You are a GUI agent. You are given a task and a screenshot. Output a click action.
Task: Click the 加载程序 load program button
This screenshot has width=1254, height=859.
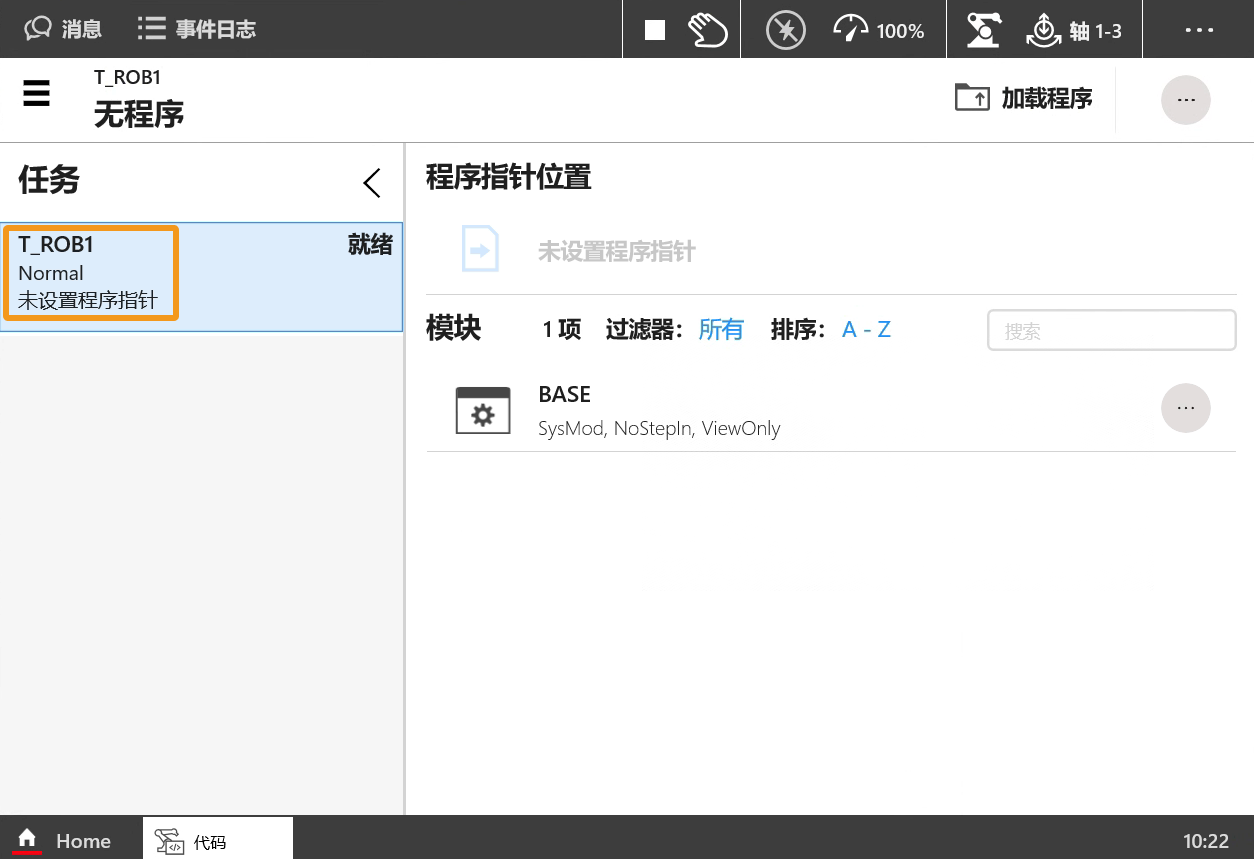coord(1024,98)
